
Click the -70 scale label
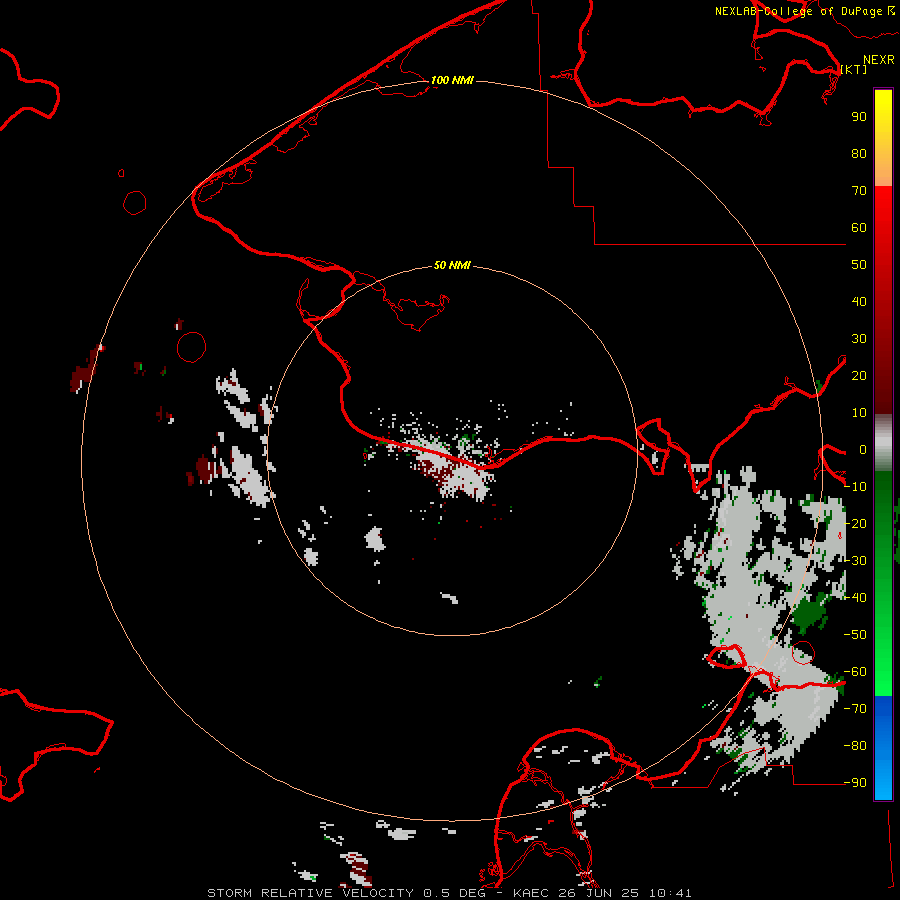point(856,709)
